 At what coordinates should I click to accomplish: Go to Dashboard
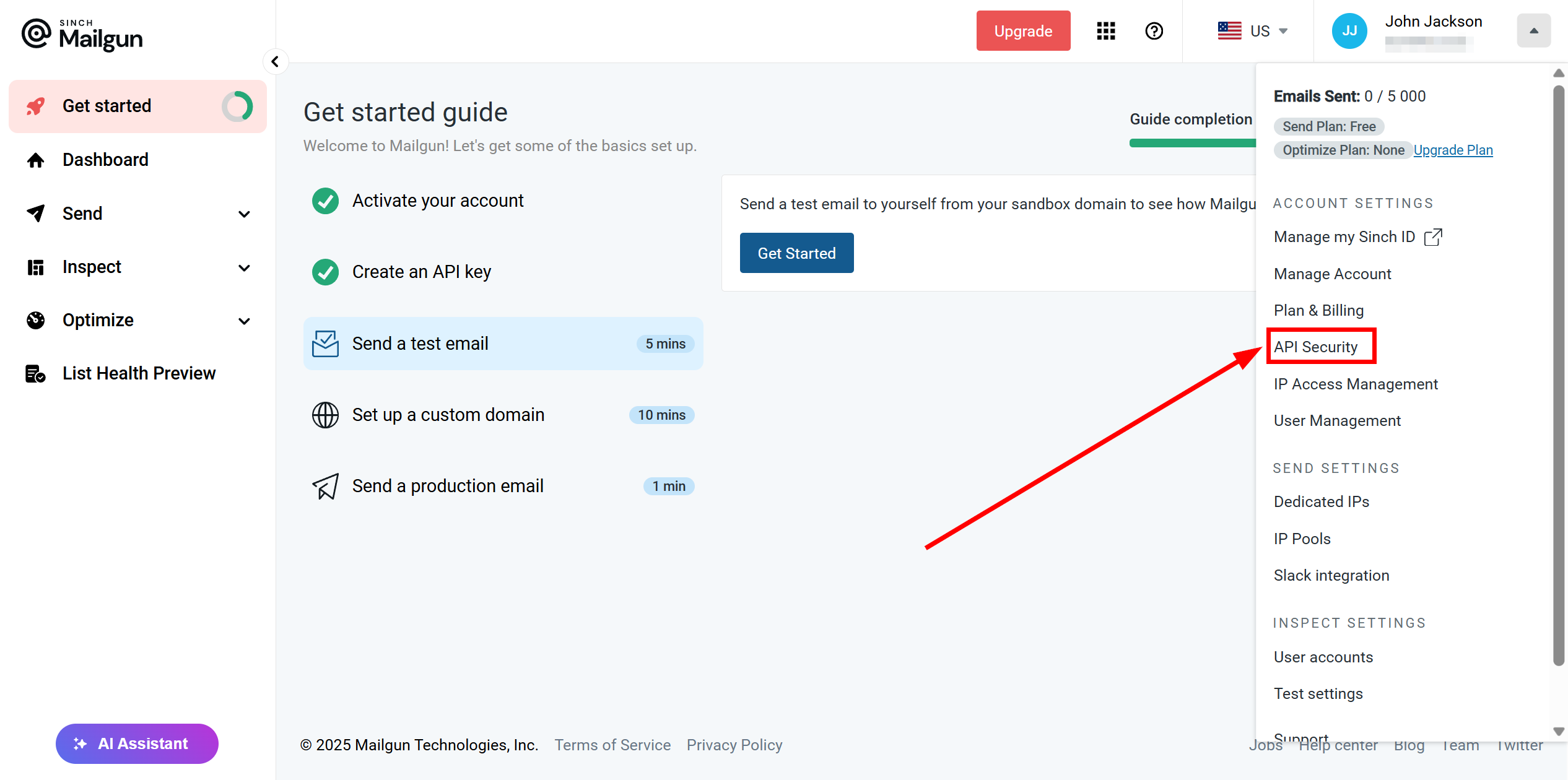tap(137, 160)
